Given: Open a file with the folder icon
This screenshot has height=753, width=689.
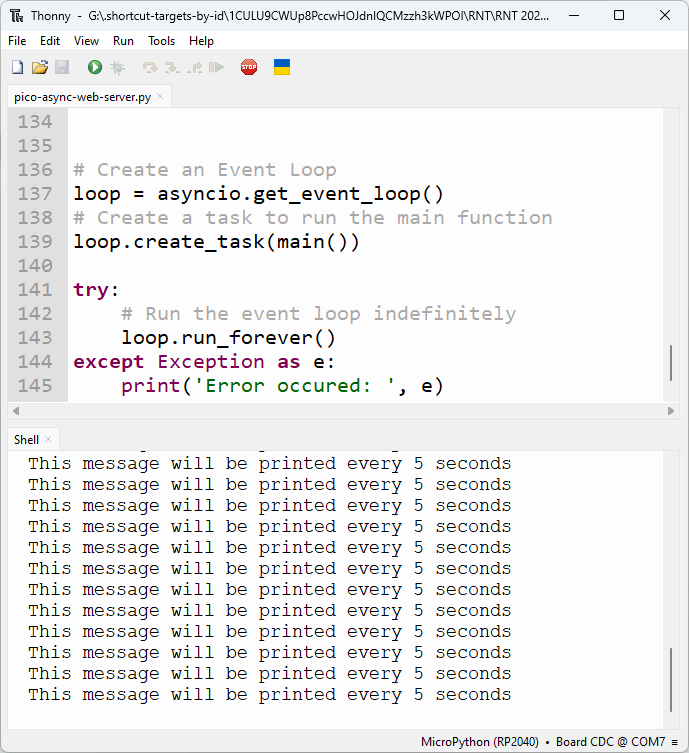Looking at the screenshot, I should click(40, 67).
